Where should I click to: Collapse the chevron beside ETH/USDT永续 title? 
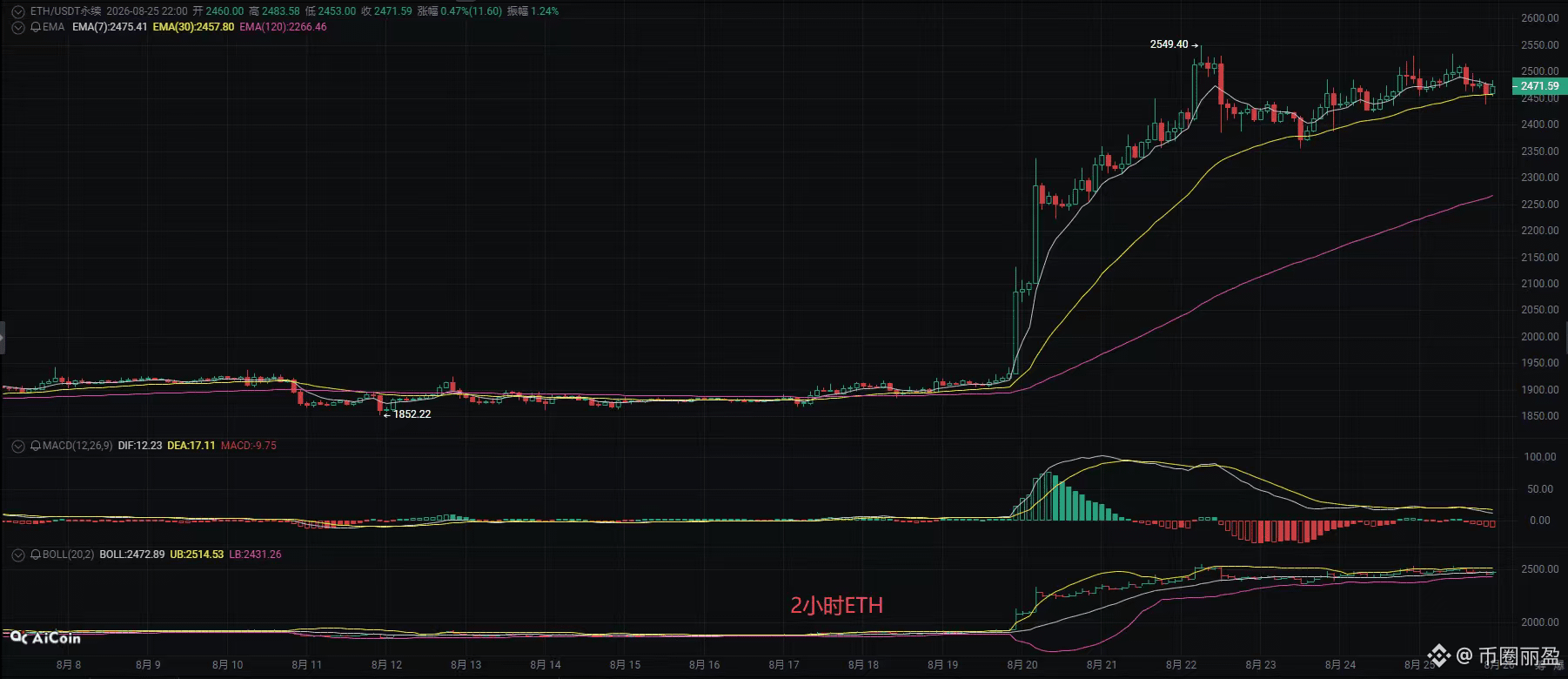coord(17,11)
